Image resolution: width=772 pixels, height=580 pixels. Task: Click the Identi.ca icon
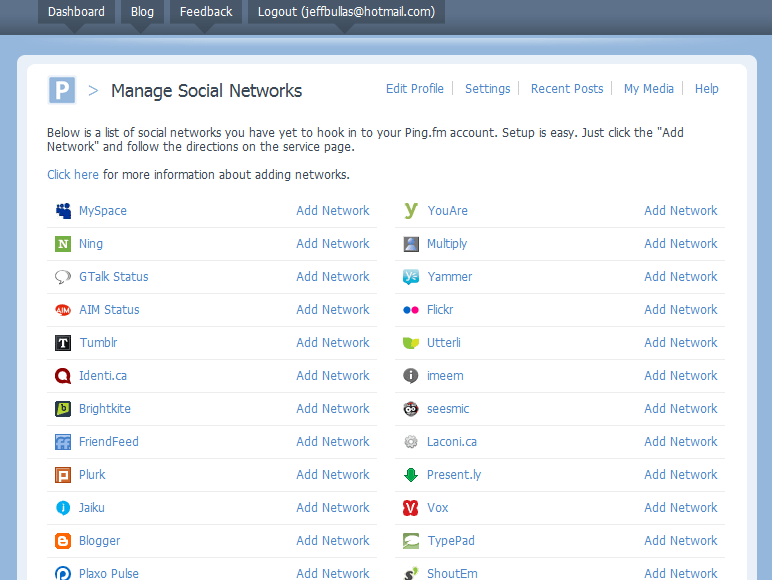tap(63, 376)
